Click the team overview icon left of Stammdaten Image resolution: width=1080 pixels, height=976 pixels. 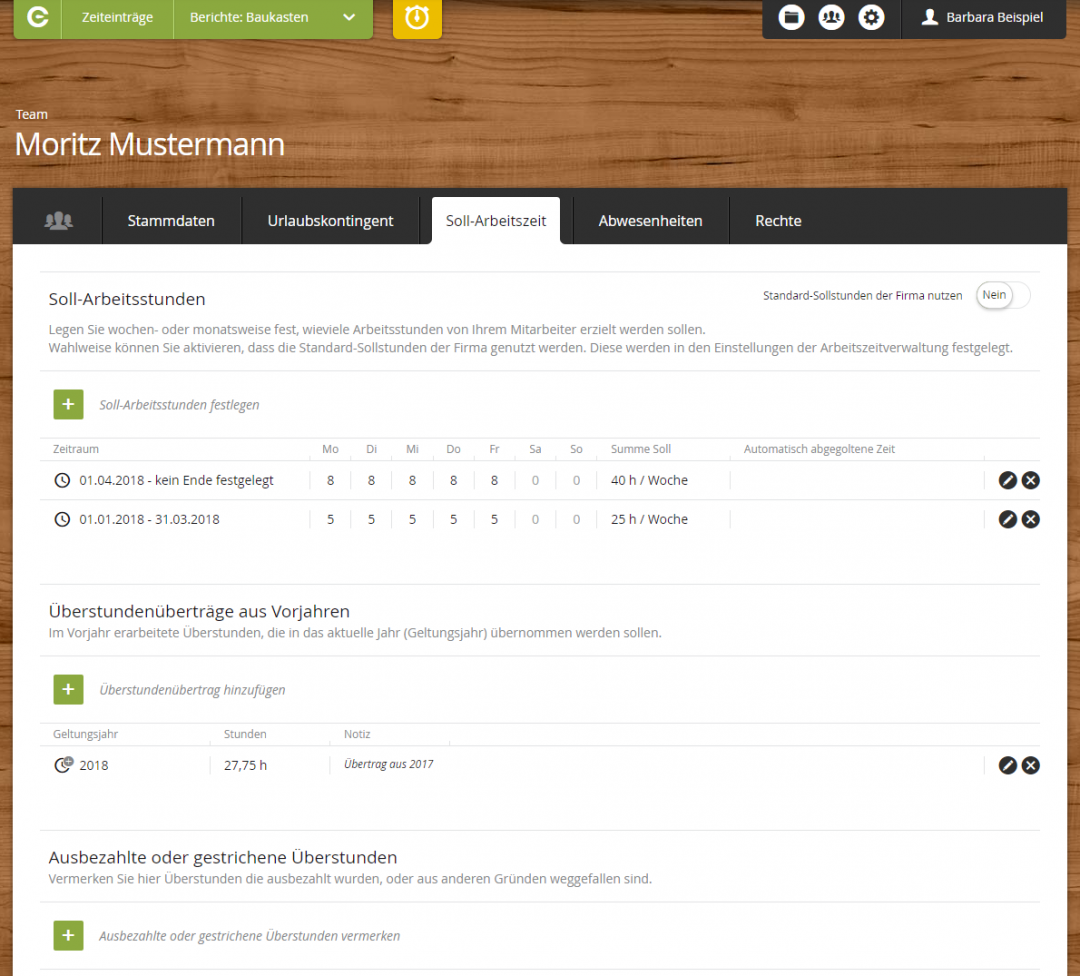57,220
